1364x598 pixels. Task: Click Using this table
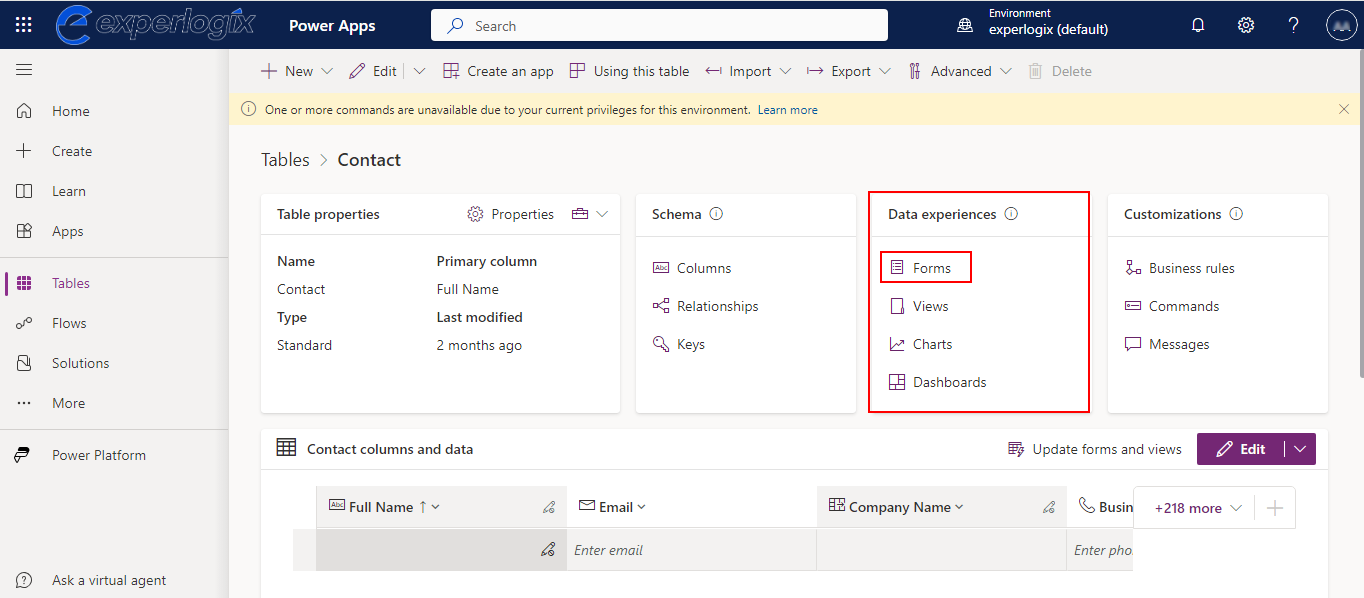click(x=629, y=71)
